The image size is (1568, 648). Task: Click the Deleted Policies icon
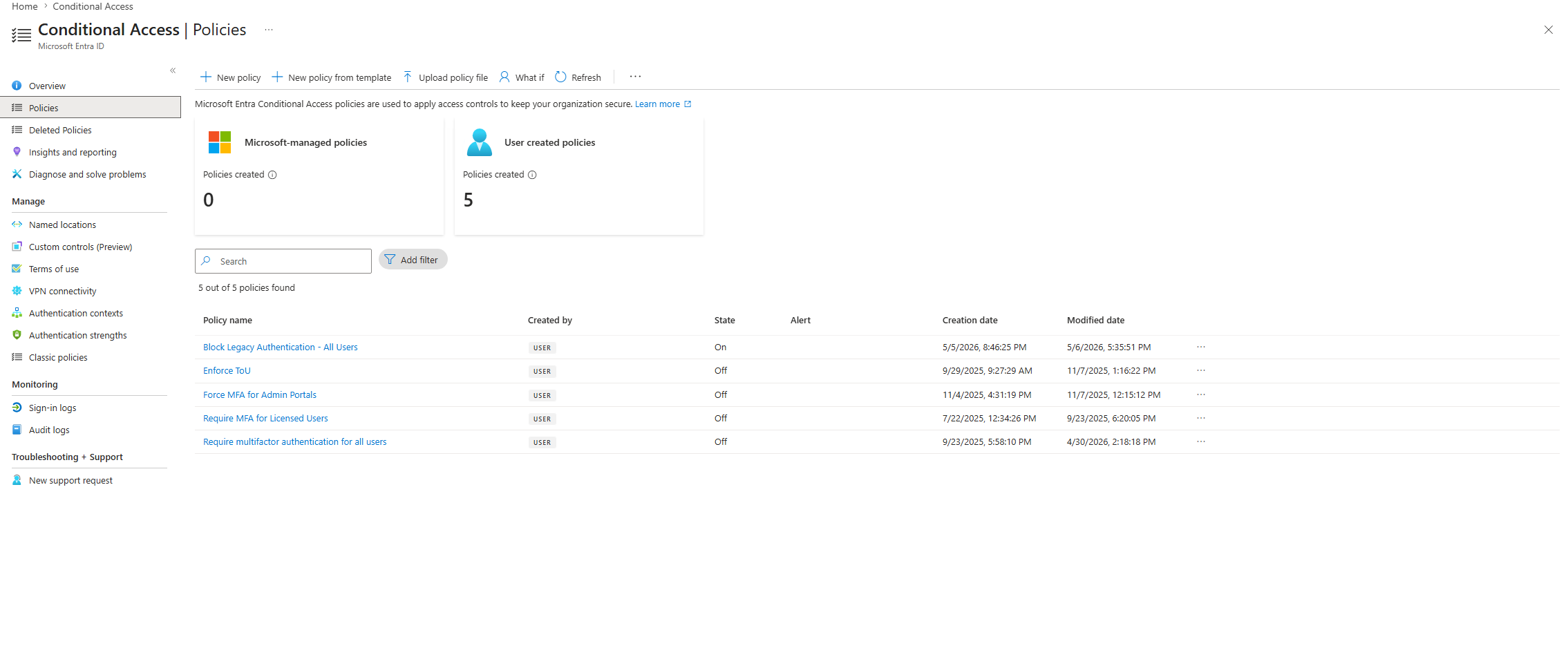(17, 130)
